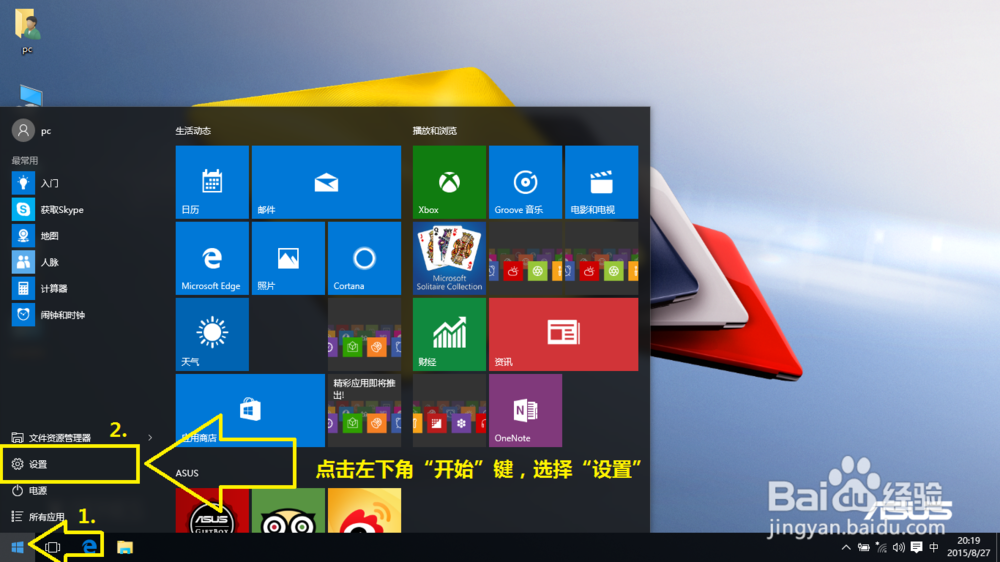Open the Mail (邮件) tile

pyautogui.click(x=326, y=182)
